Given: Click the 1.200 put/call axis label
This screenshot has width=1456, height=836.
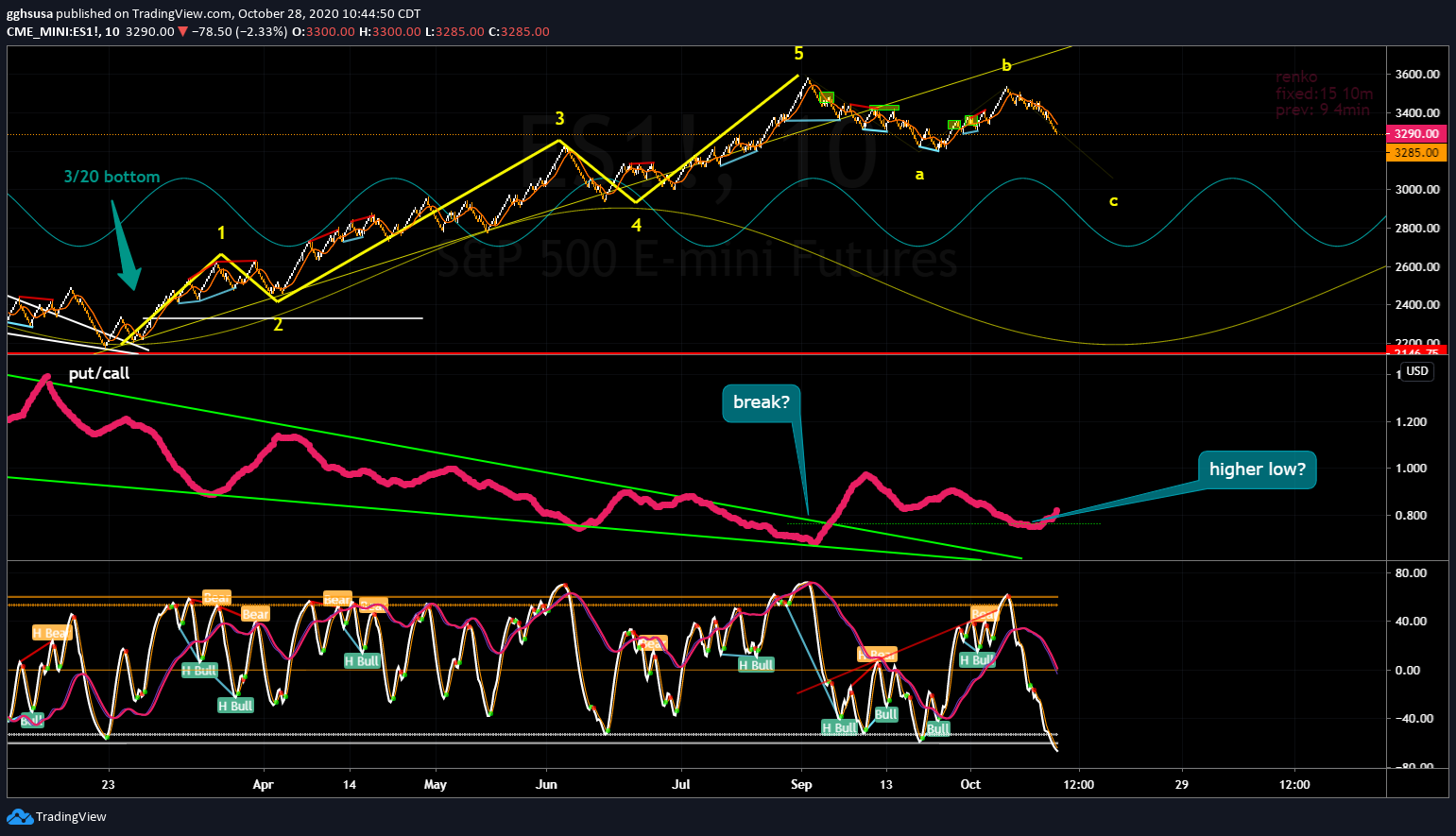Looking at the screenshot, I should pyautogui.click(x=1411, y=422).
